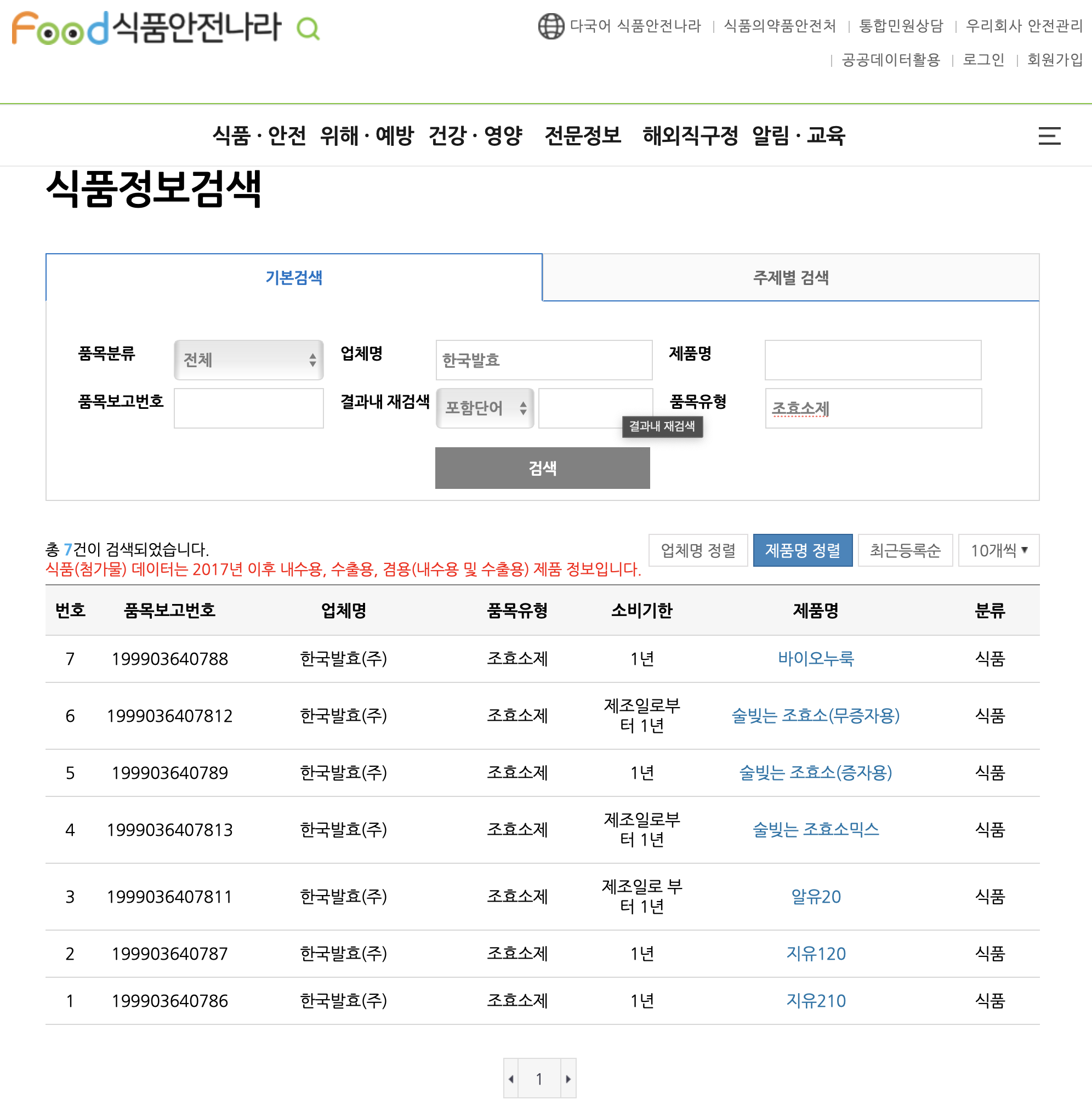
Task: Click the 제품명 input field
Action: tap(872, 360)
